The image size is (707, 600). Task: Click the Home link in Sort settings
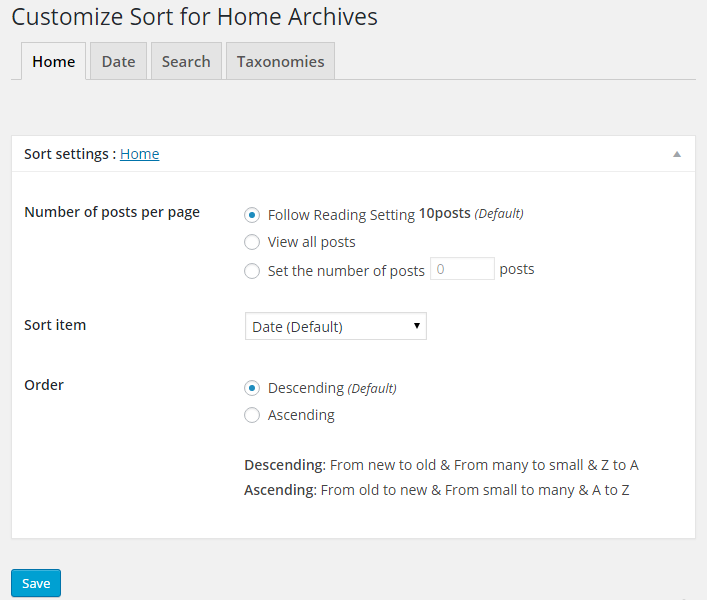pos(140,154)
